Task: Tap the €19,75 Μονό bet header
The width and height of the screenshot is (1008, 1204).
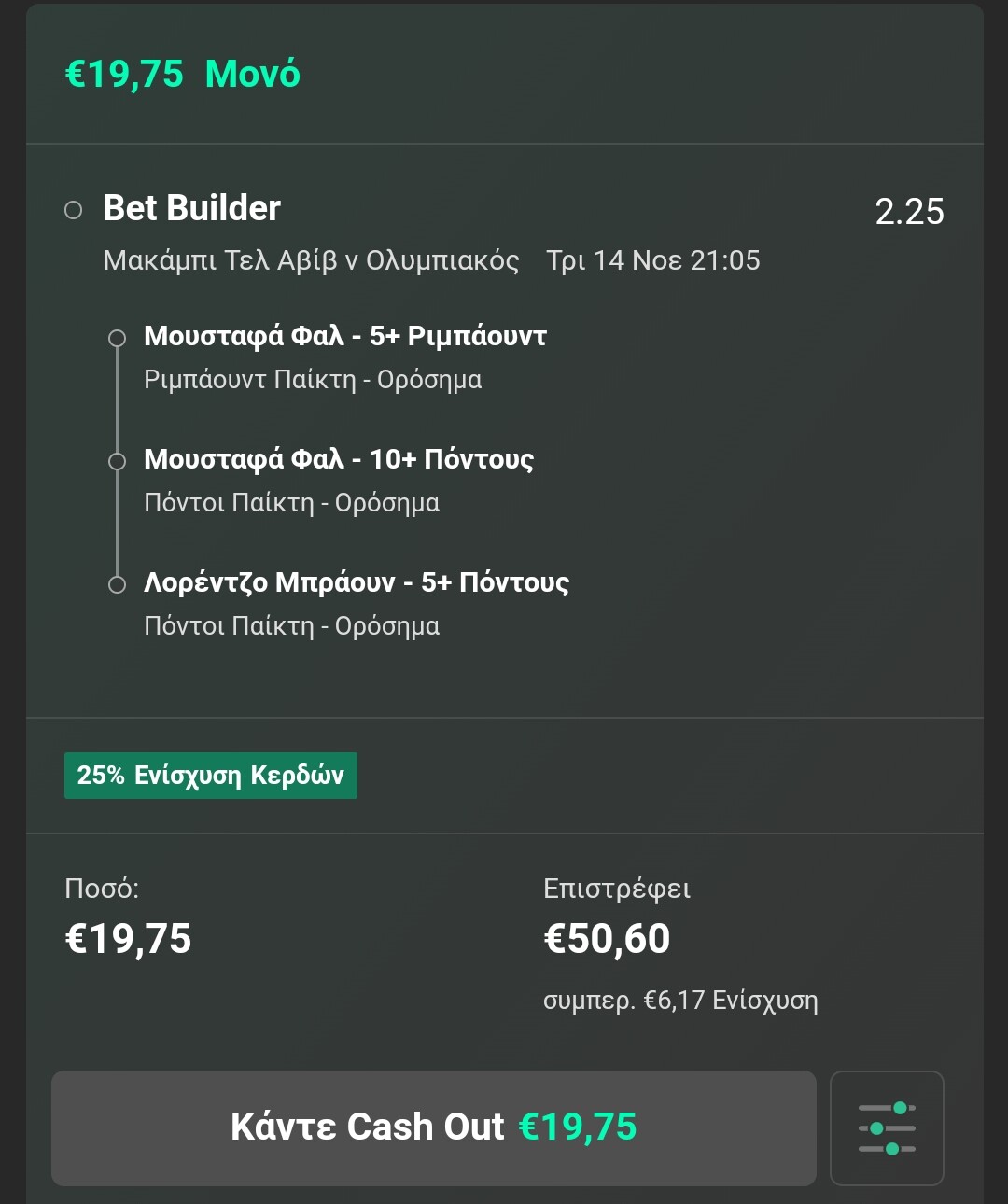Action: tap(183, 74)
